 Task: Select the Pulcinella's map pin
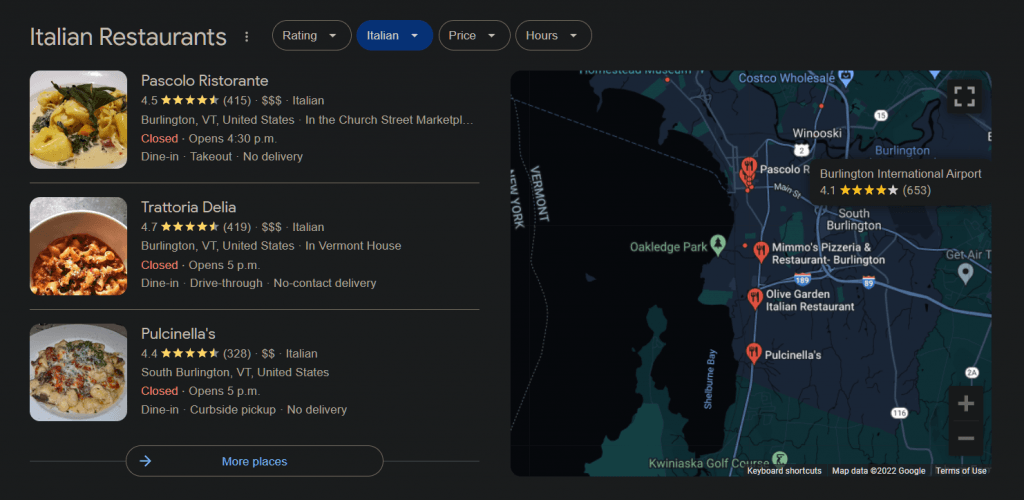(754, 353)
